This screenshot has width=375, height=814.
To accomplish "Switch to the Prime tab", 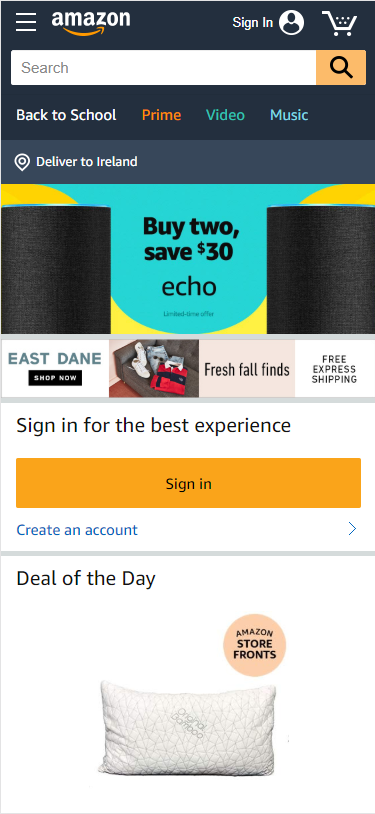I will [162, 115].
